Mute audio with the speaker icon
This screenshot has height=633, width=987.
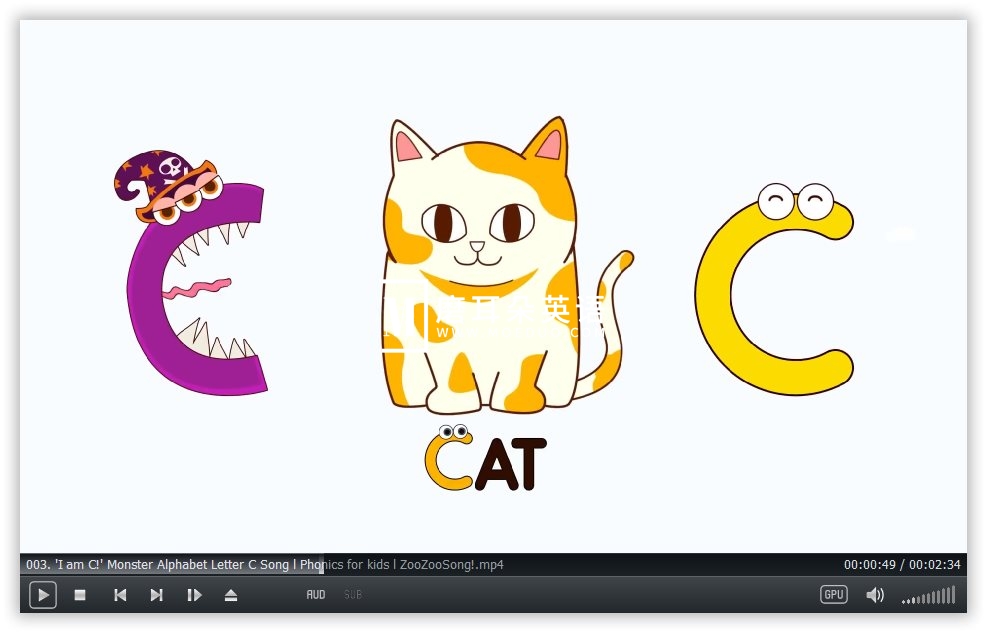click(875, 595)
